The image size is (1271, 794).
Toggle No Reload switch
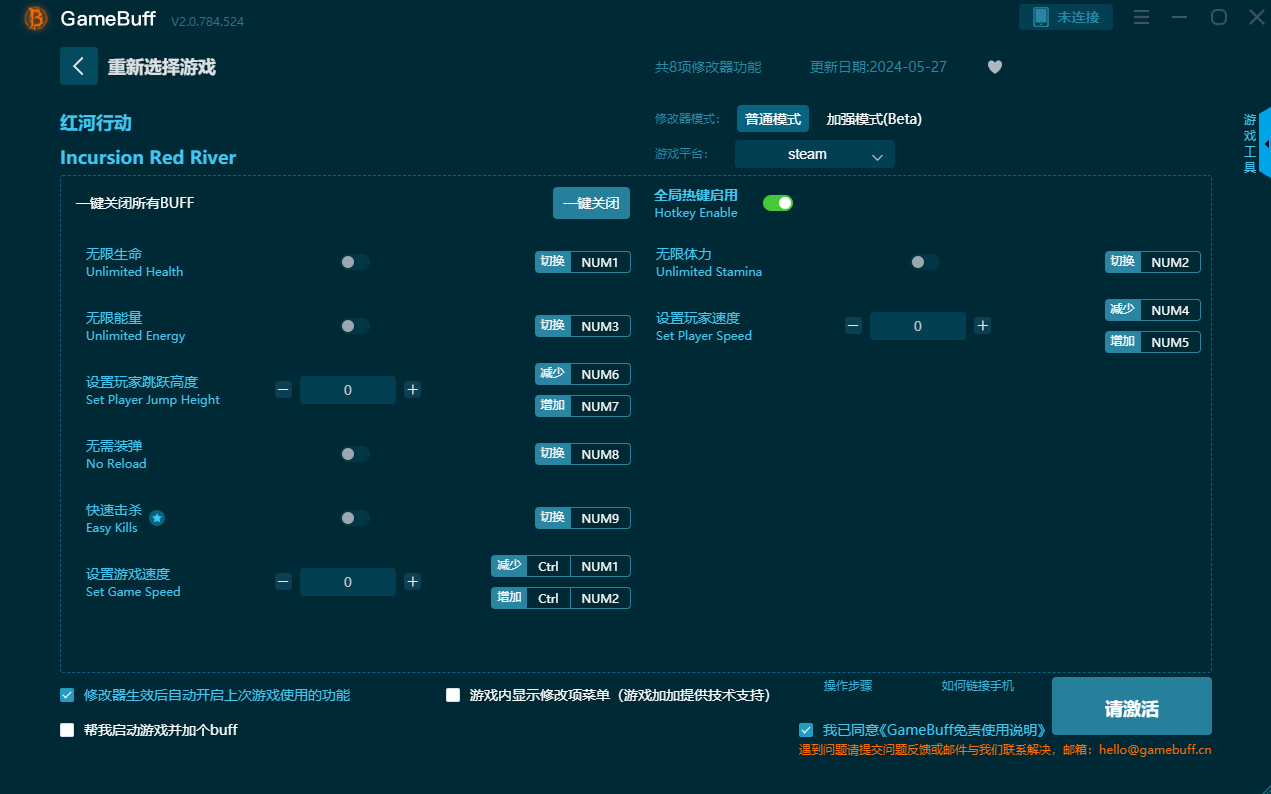(355, 454)
